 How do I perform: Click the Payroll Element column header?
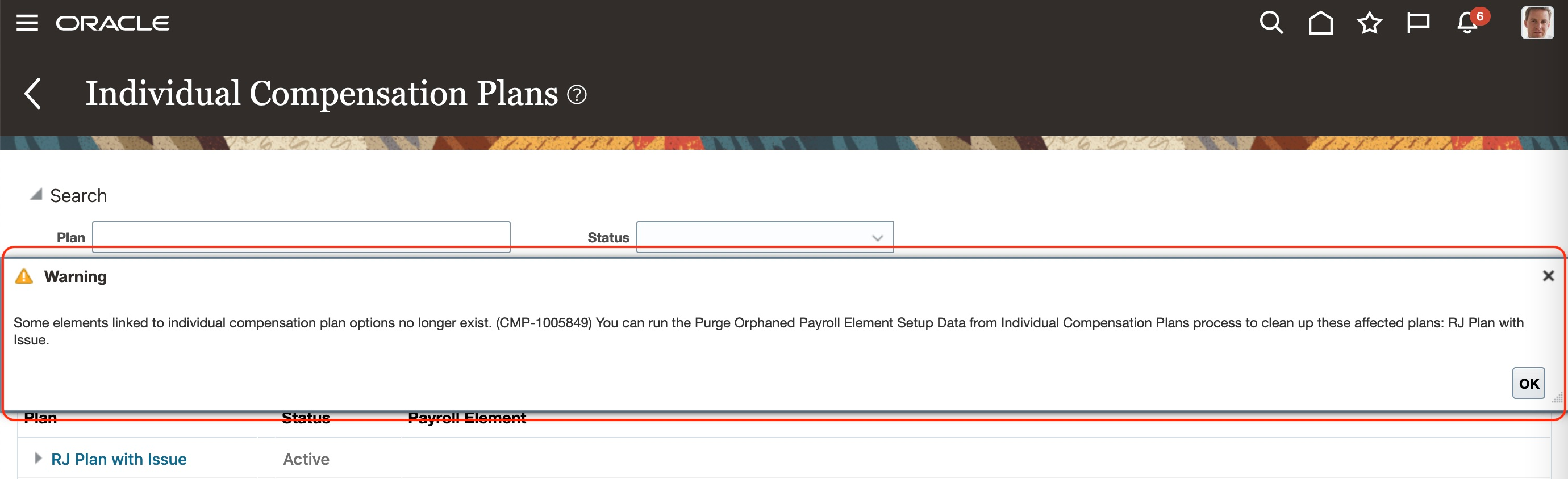(466, 418)
